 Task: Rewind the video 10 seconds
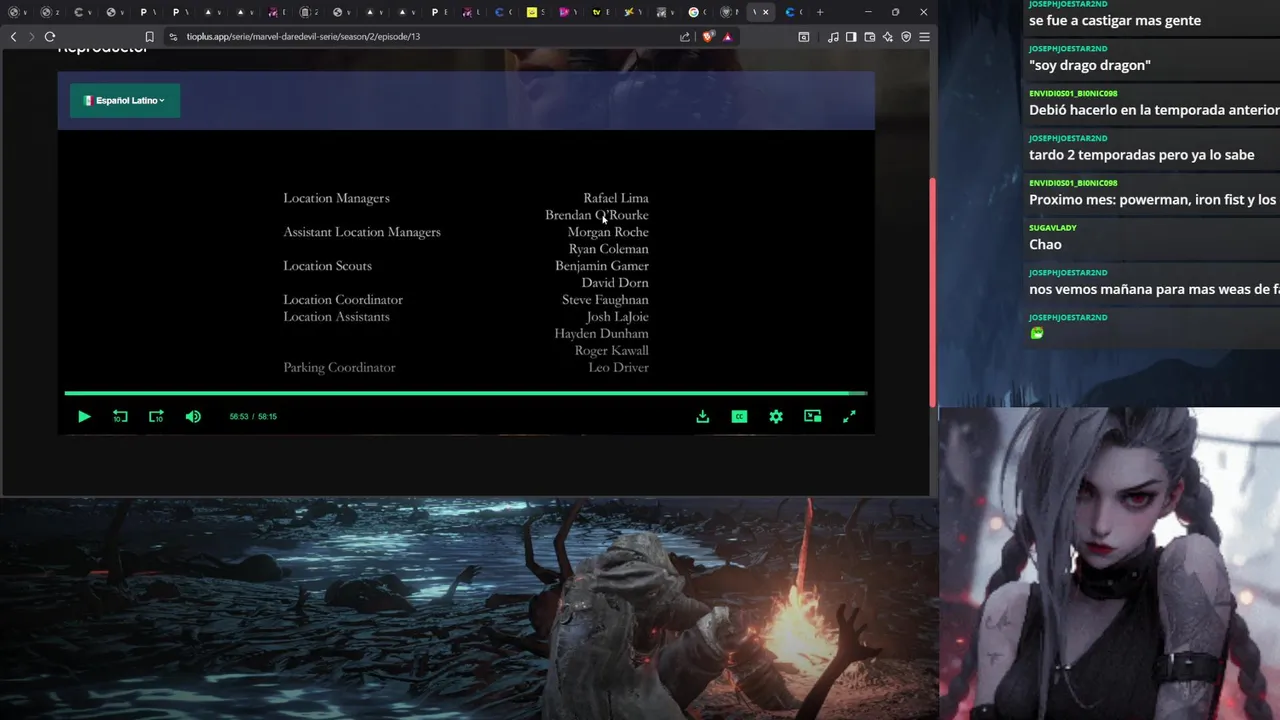120,416
